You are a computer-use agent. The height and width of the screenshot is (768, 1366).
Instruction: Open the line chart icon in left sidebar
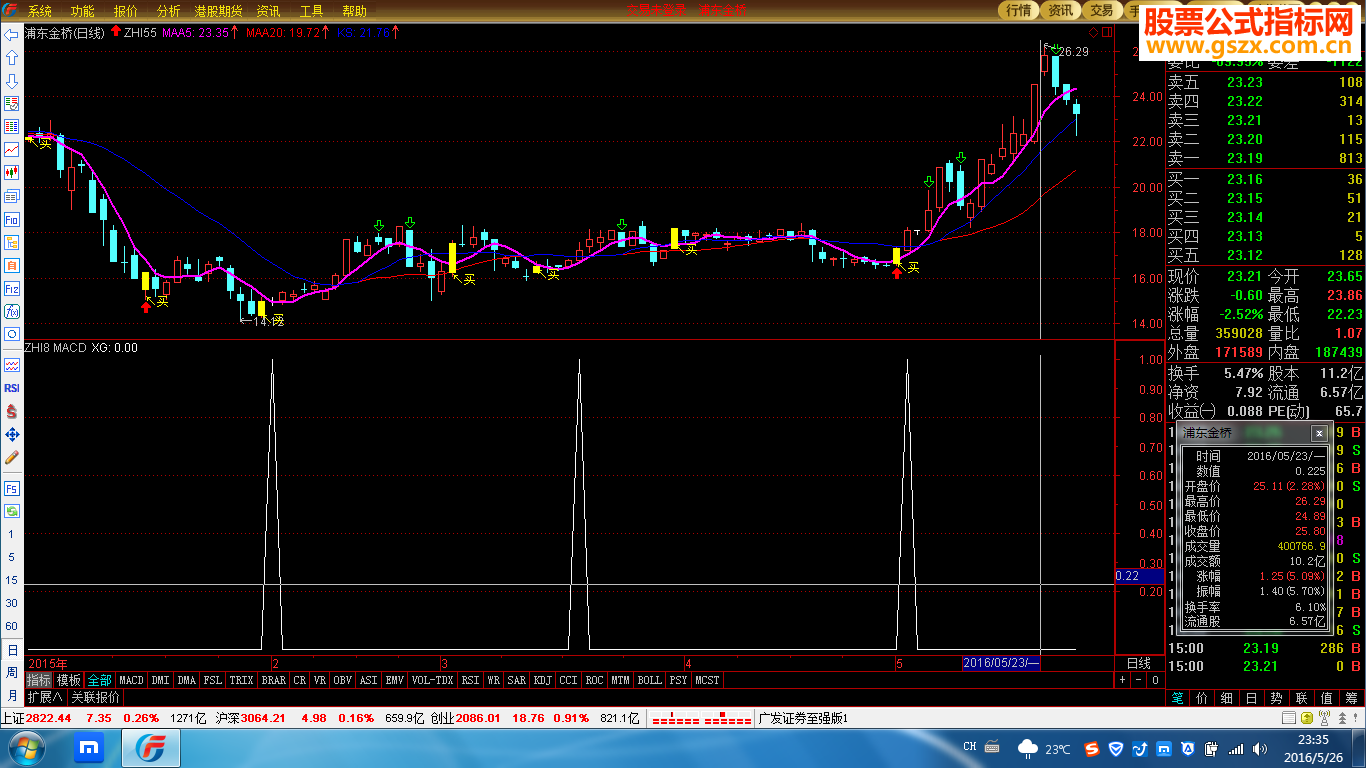pos(12,150)
